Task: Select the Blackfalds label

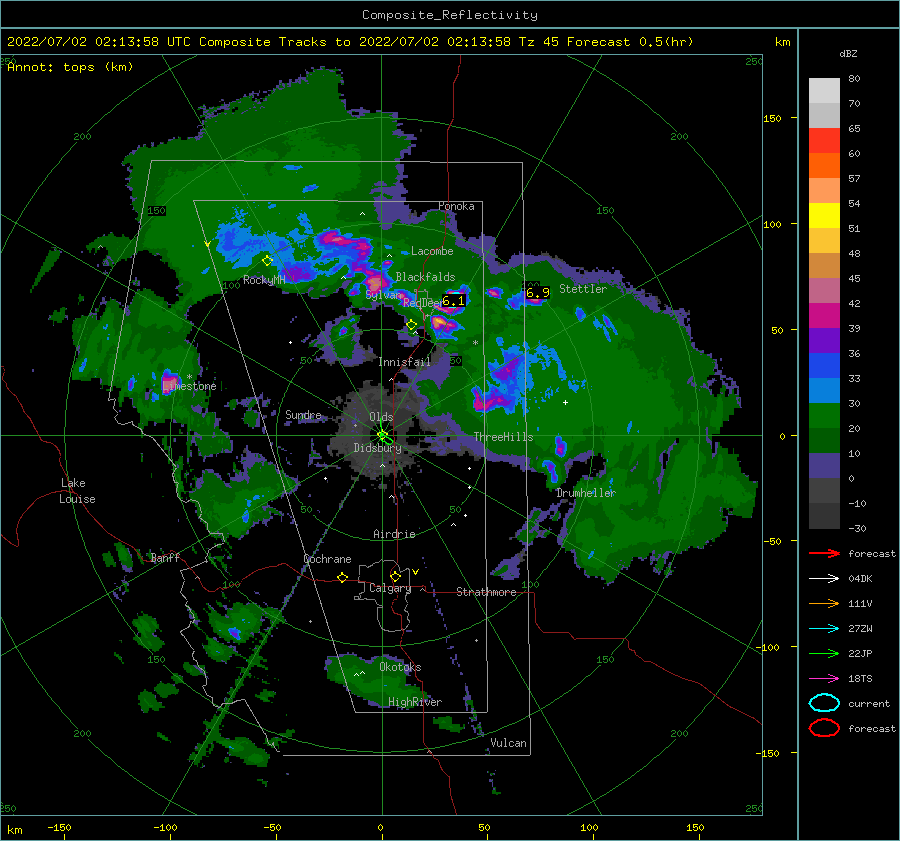Action: (x=425, y=277)
